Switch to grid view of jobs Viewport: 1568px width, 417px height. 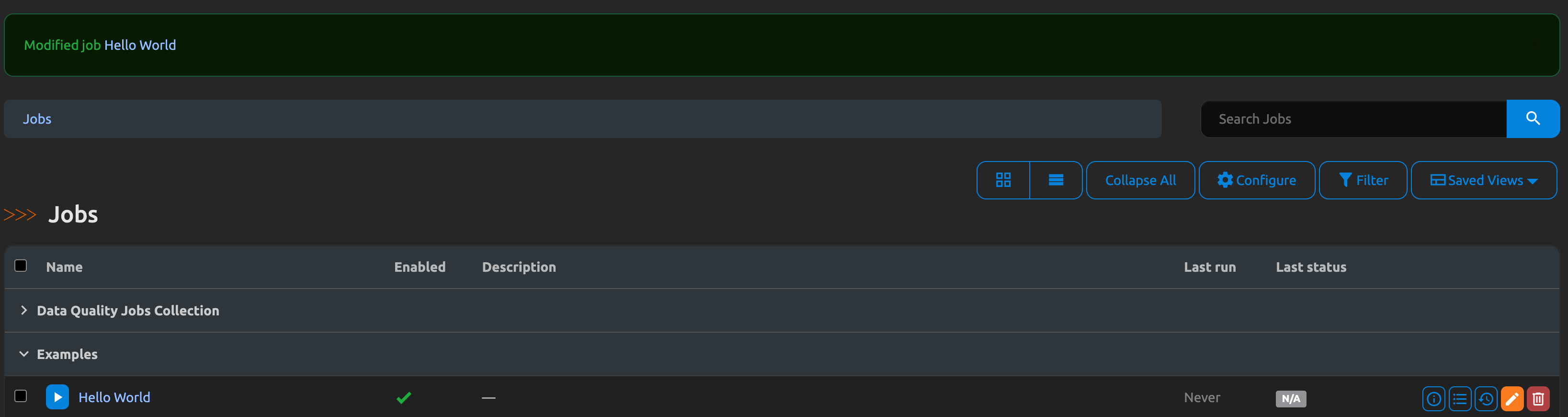[x=1003, y=180]
